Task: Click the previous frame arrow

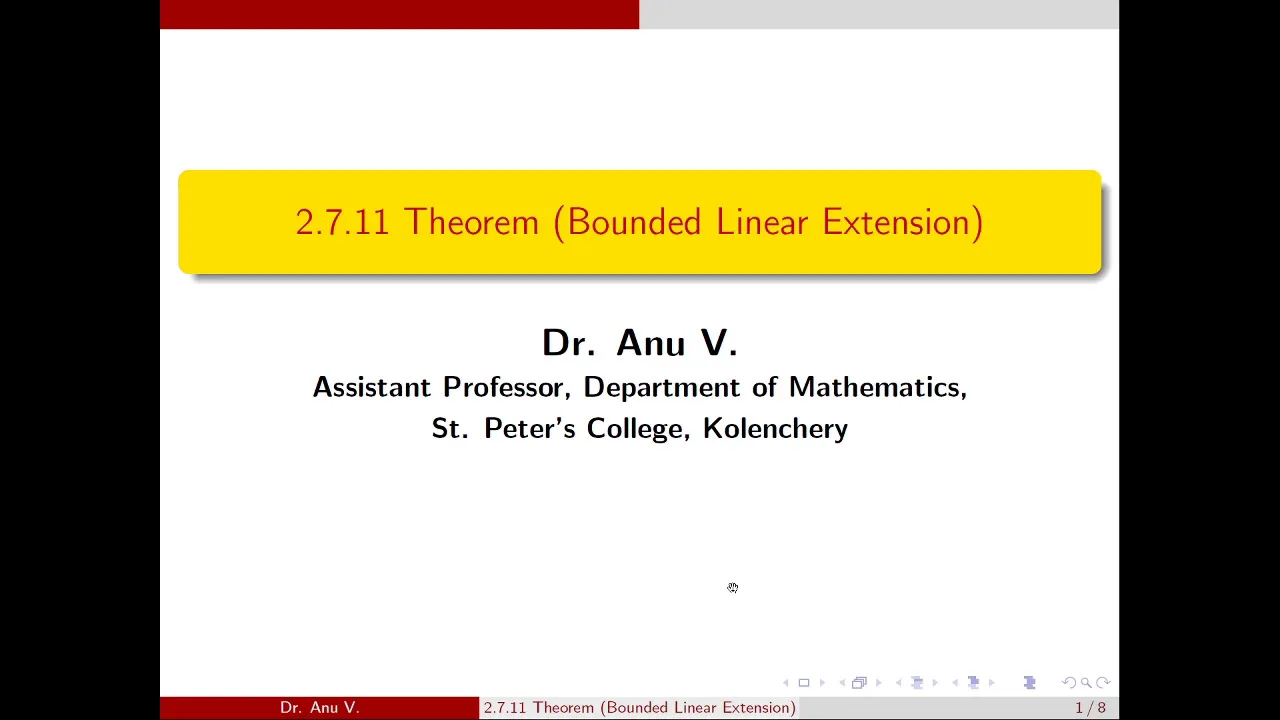Action: [x=842, y=683]
